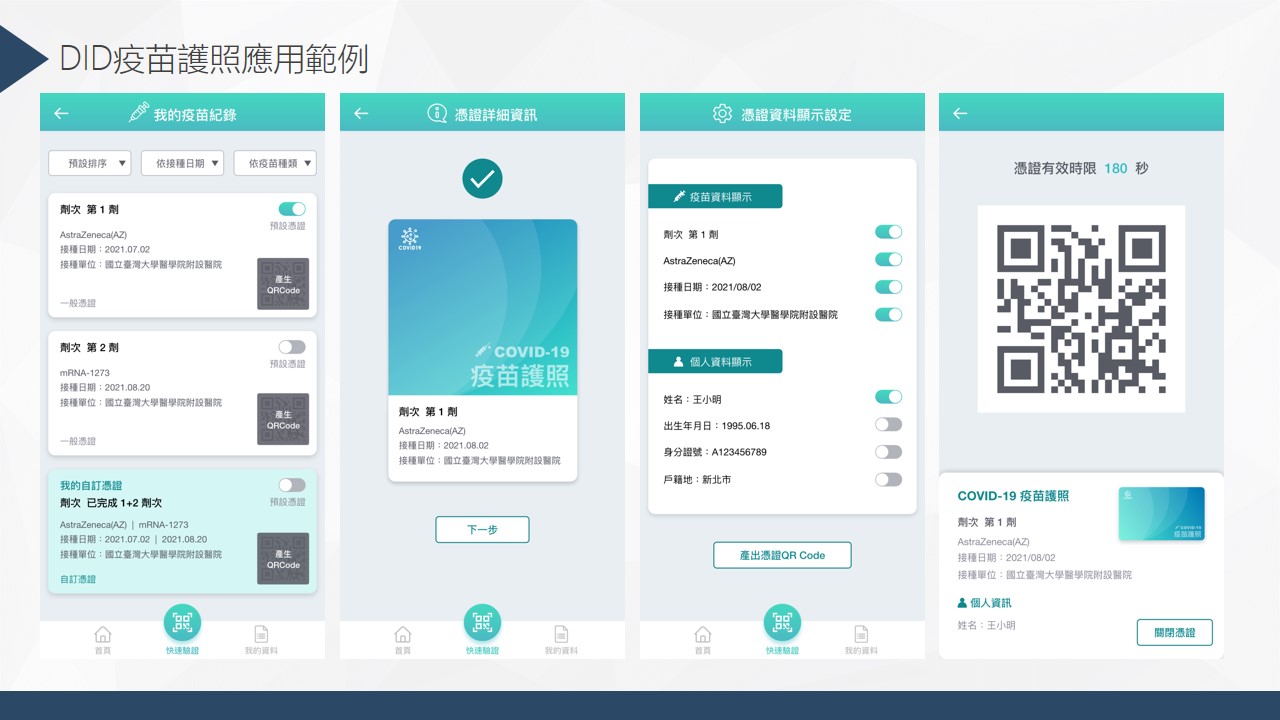Tap 快速驗證 scan button on 顯示設定 screen
This screenshot has height=720, width=1280.
pyautogui.click(x=782, y=624)
